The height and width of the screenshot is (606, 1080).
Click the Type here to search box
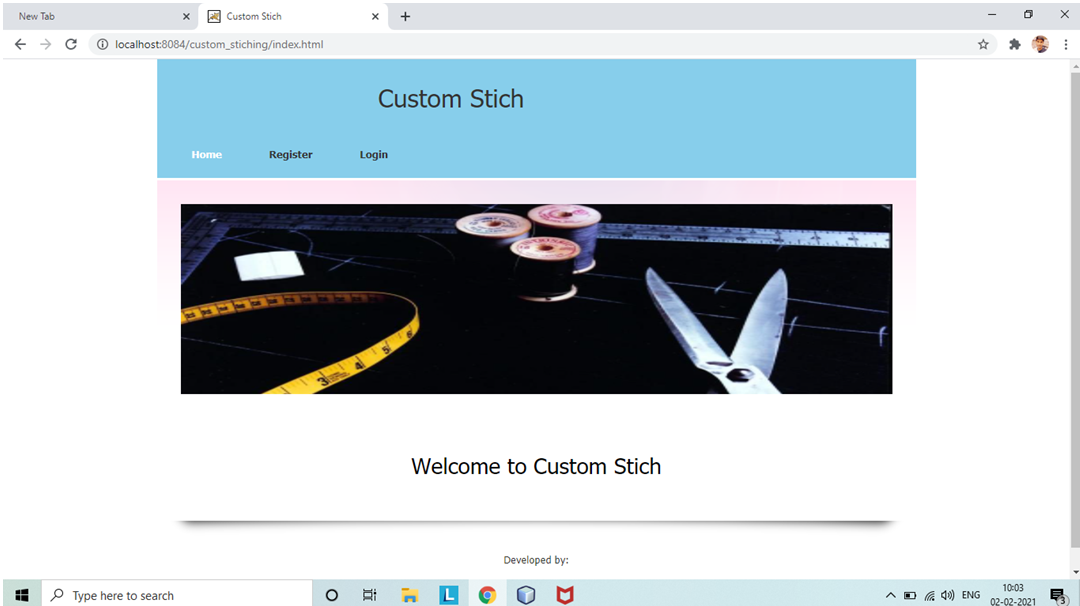pyautogui.click(x=177, y=595)
